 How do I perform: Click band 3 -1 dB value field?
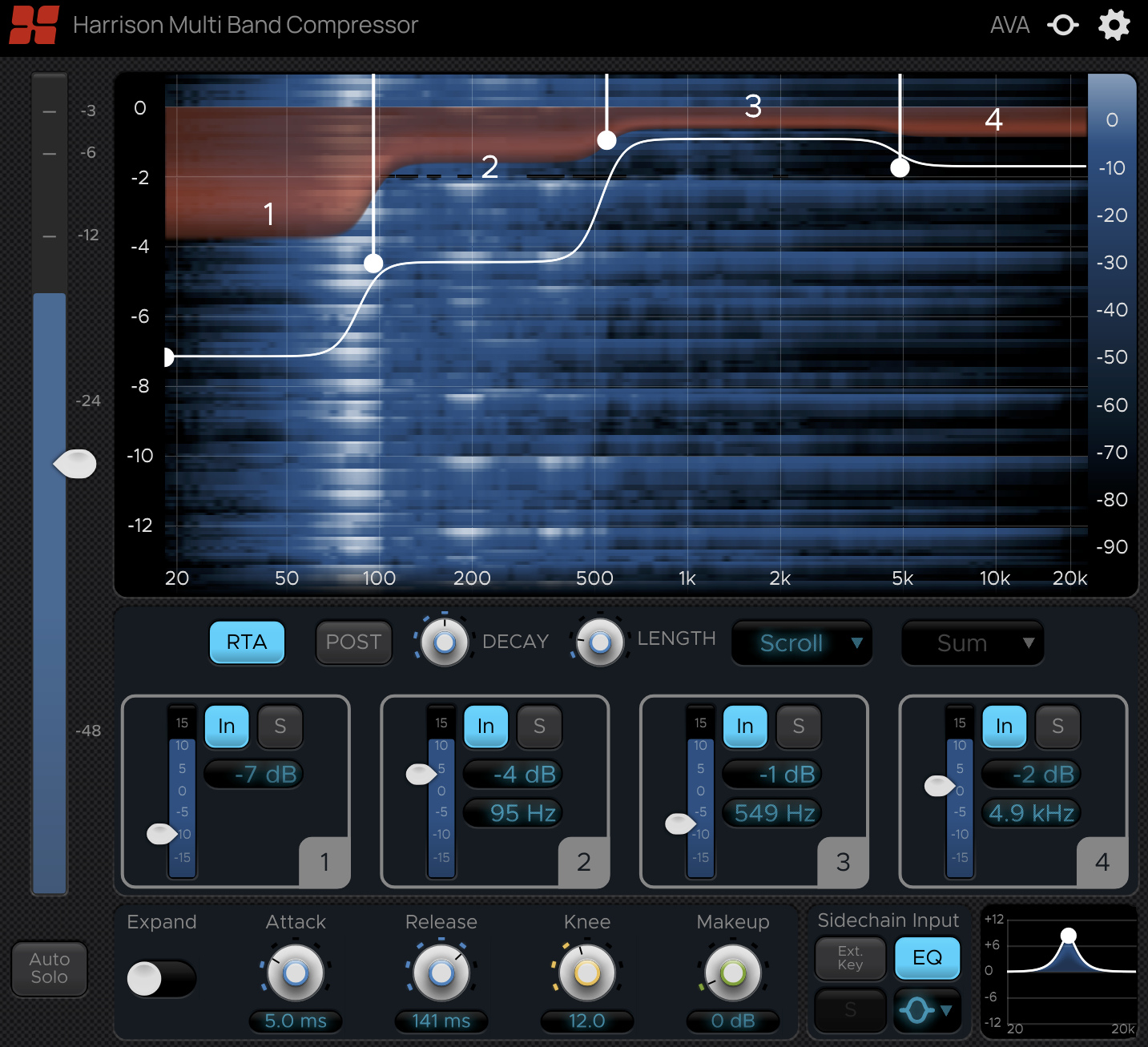tap(772, 774)
